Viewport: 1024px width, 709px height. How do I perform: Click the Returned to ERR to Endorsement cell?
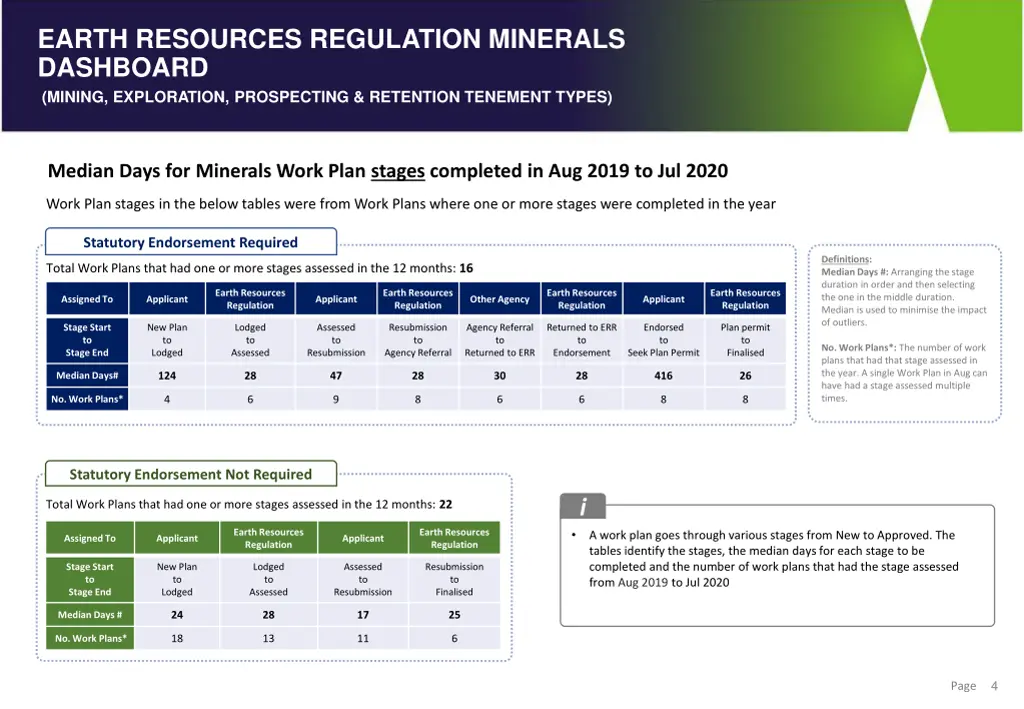tap(582, 340)
